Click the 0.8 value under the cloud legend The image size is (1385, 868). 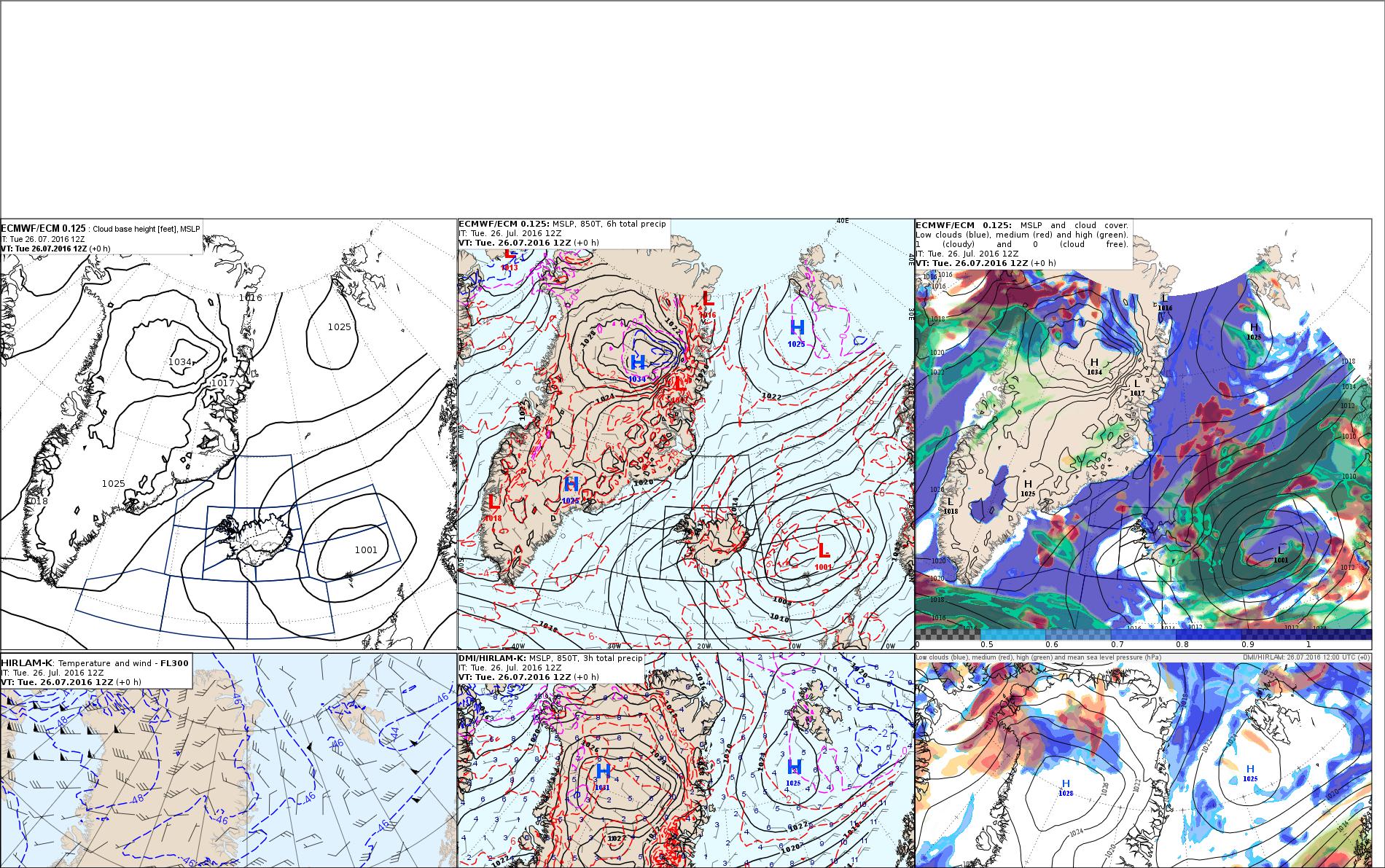click(x=1182, y=644)
